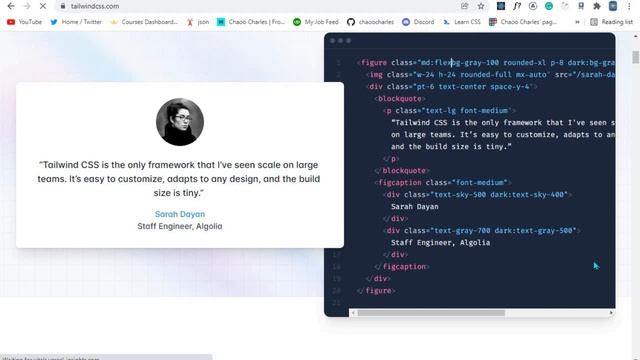Viewport: 640px width, 360px height.
Task: Click the browser forward arrow
Action: [27, 6]
